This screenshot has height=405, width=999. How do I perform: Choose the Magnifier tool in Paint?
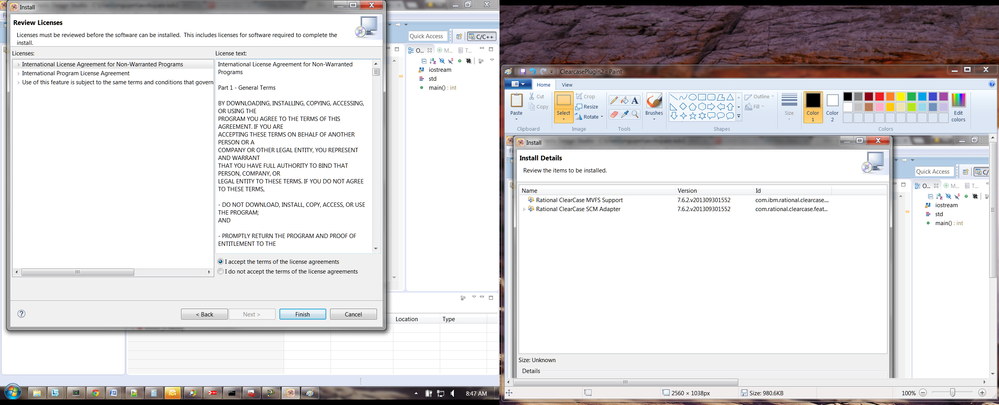635,114
